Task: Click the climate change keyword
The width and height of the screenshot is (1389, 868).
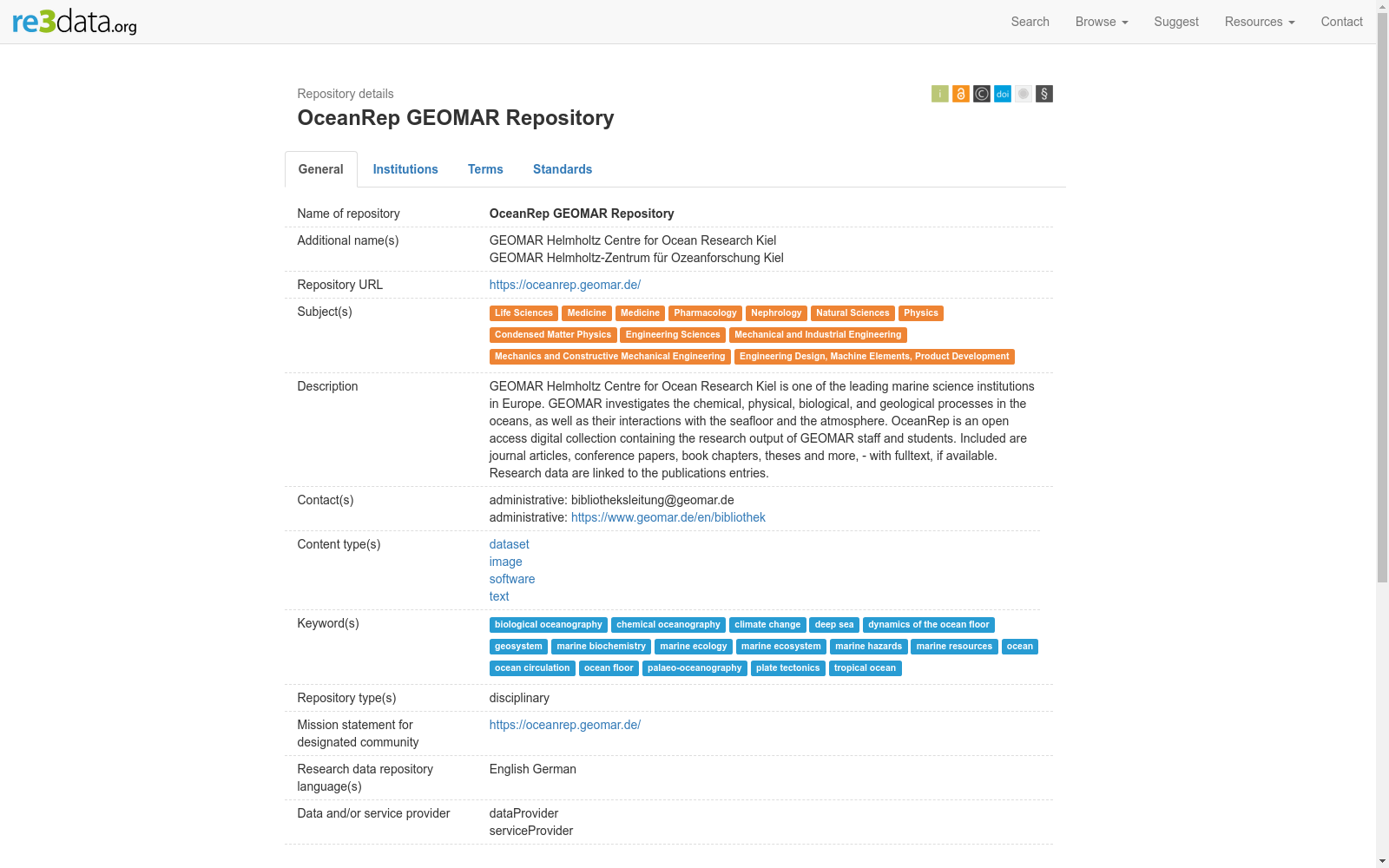Action: click(x=767, y=625)
